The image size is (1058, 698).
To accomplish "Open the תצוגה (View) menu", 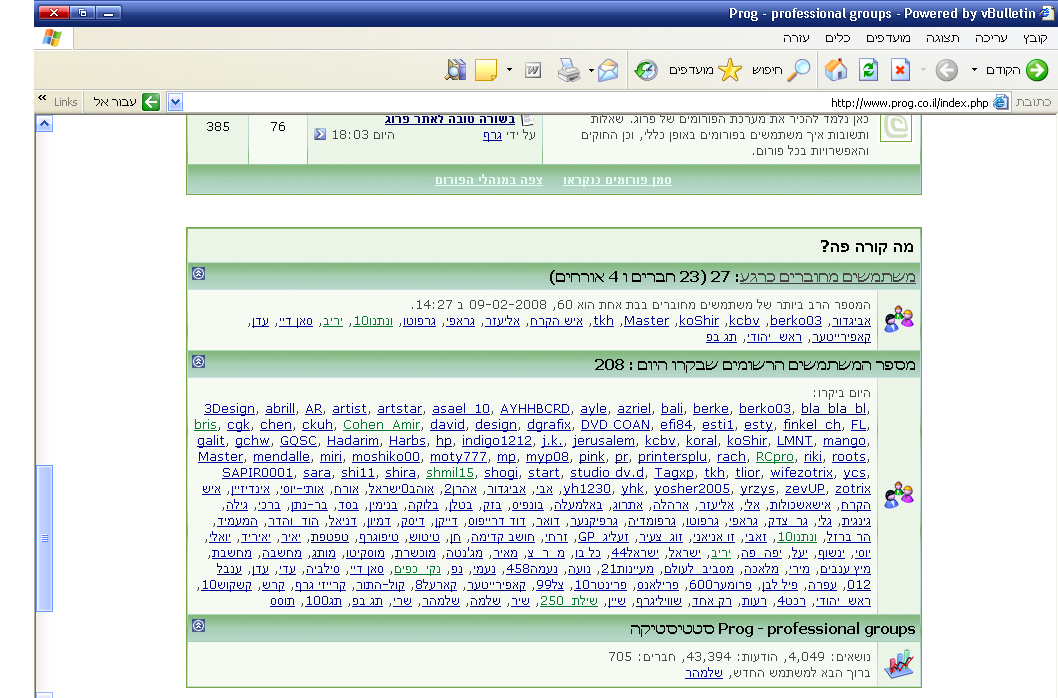I will (942, 38).
